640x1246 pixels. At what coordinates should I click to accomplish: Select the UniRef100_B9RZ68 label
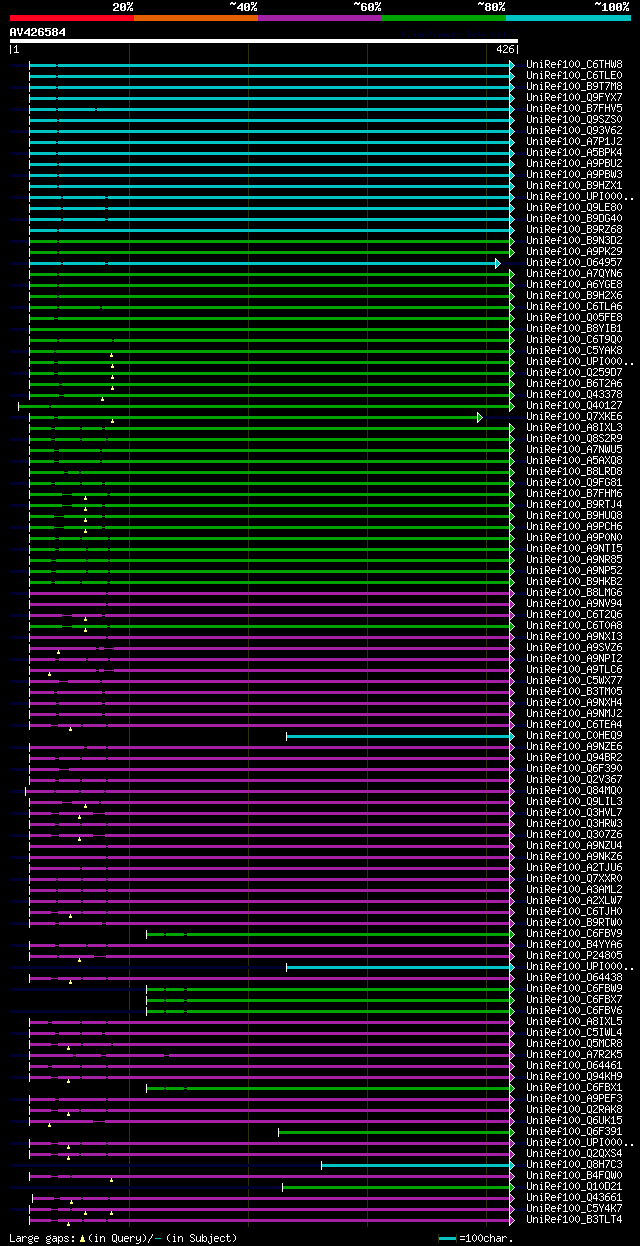574,230
